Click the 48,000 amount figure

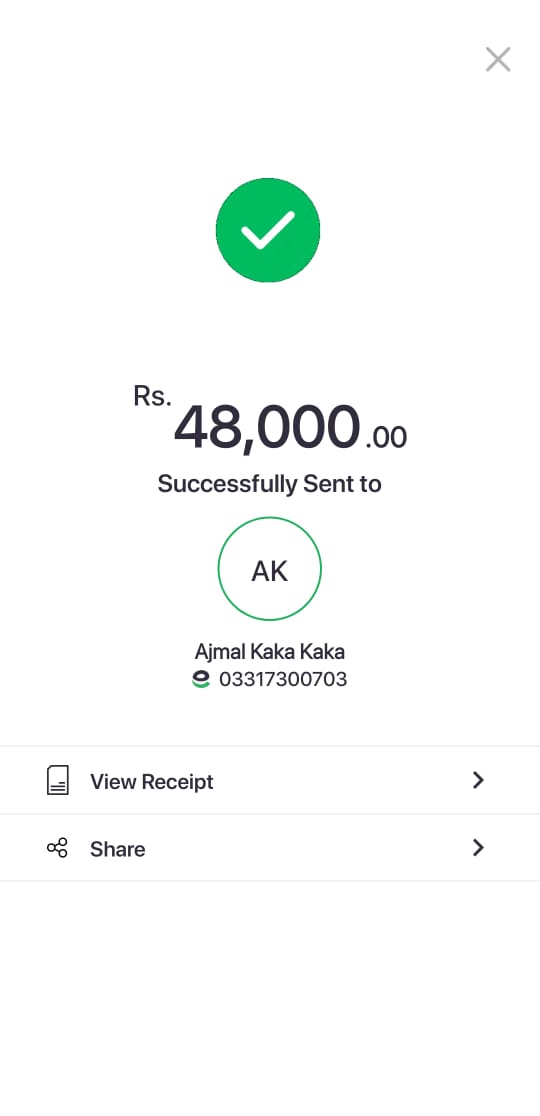267,427
